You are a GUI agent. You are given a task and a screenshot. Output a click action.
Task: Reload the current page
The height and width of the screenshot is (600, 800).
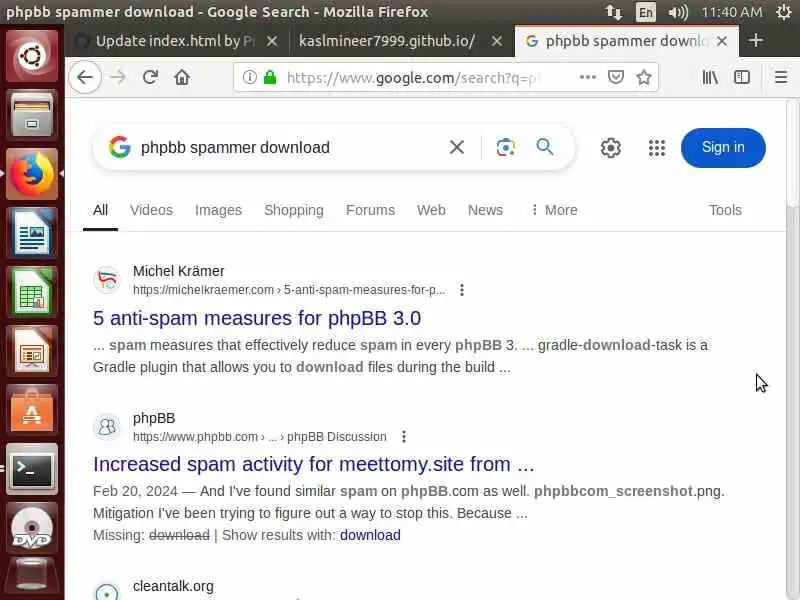150,78
